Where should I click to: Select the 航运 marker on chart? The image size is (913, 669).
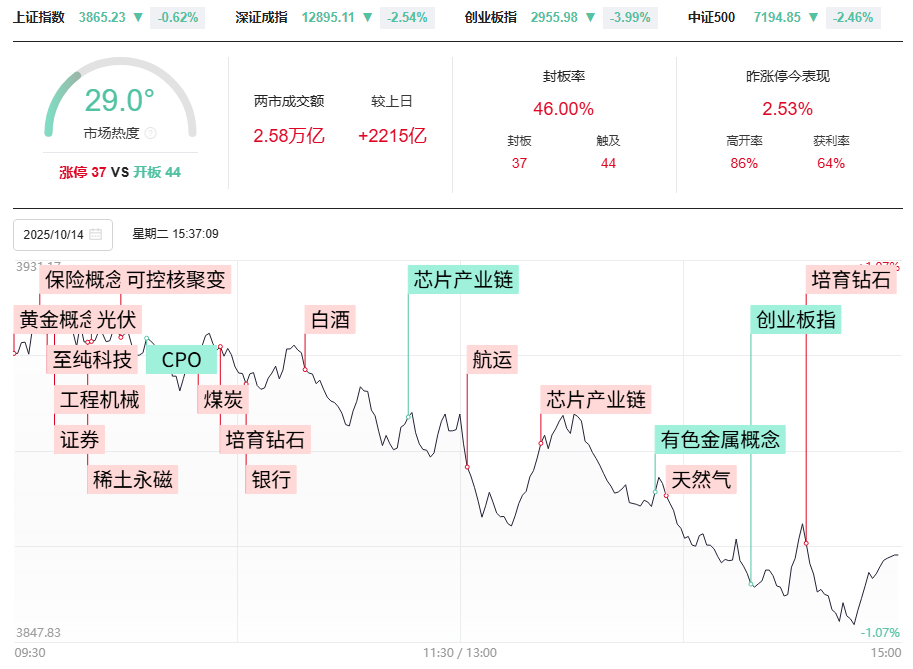491,360
